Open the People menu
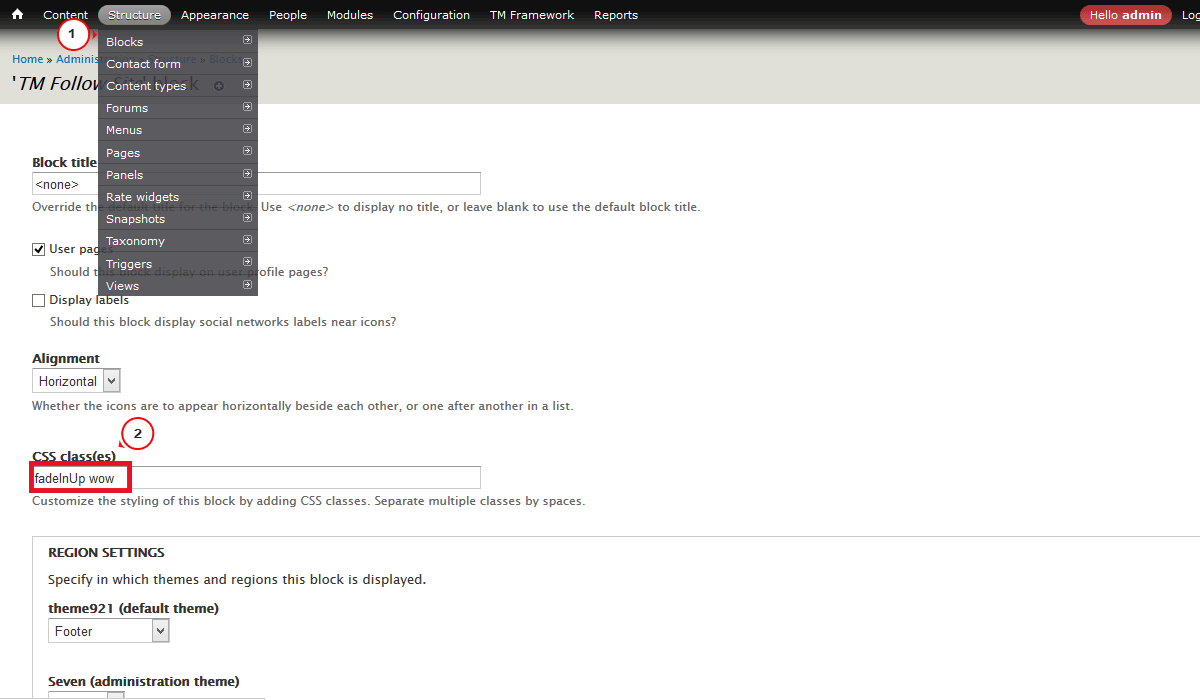 288,15
